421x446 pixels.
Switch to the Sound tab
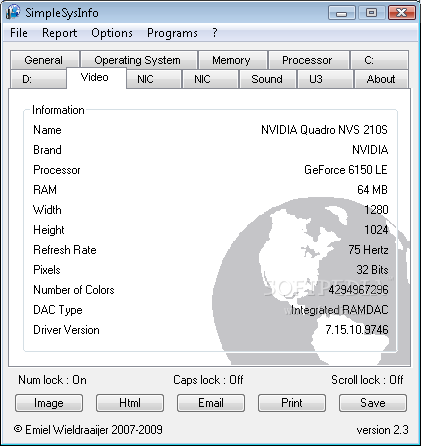[267, 79]
